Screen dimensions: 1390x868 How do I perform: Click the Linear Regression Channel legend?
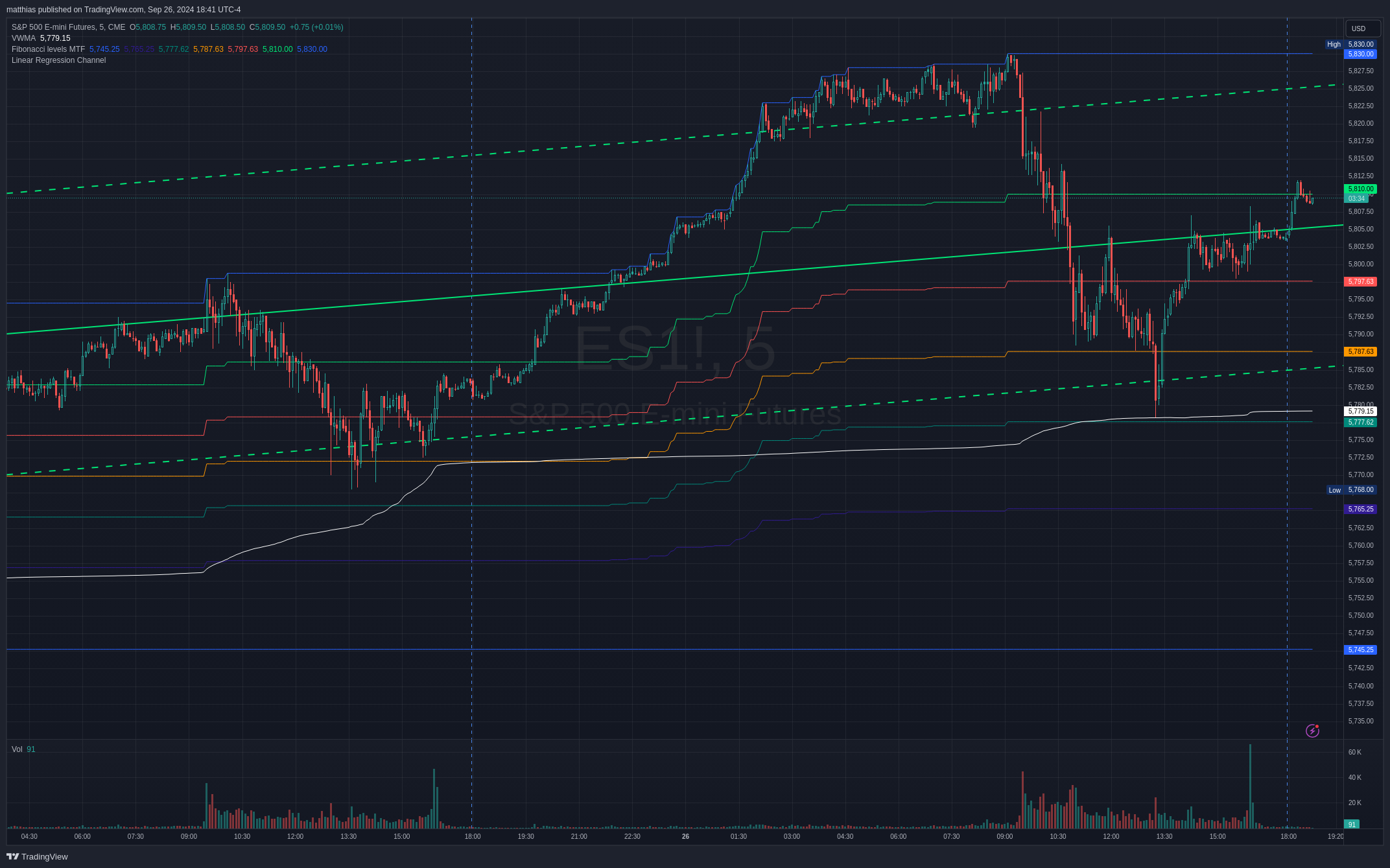click(x=58, y=60)
